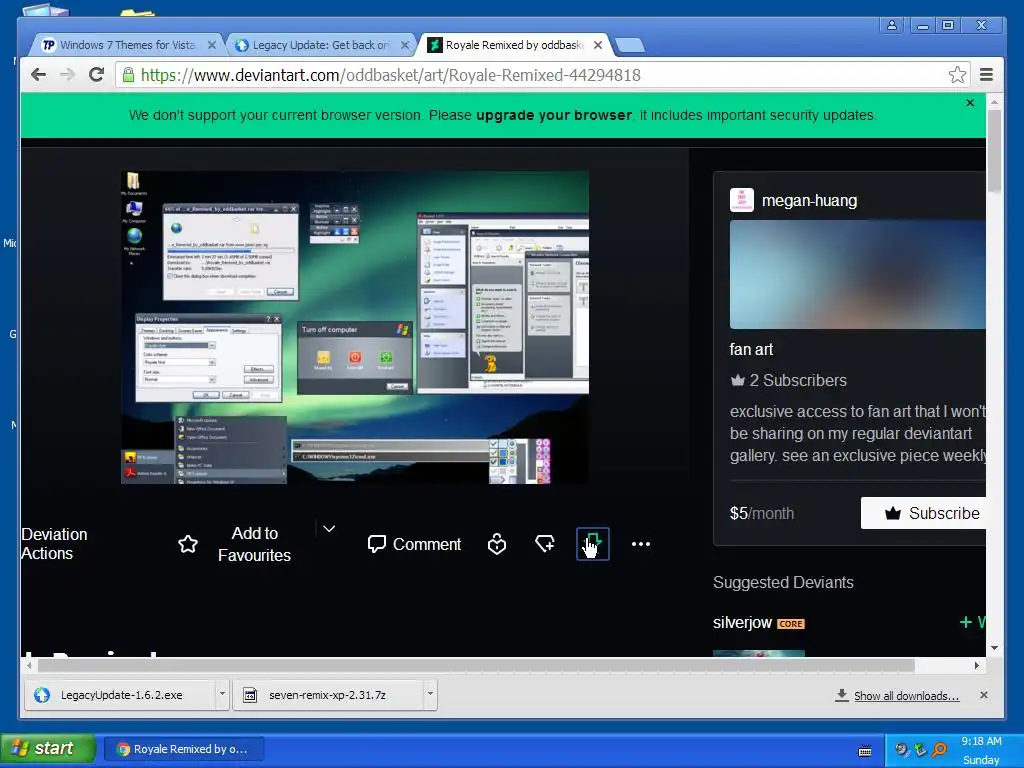Viewport: 1024px width, 768px height.
Task: Click the green padlock security icon
Action: point(129,75)
